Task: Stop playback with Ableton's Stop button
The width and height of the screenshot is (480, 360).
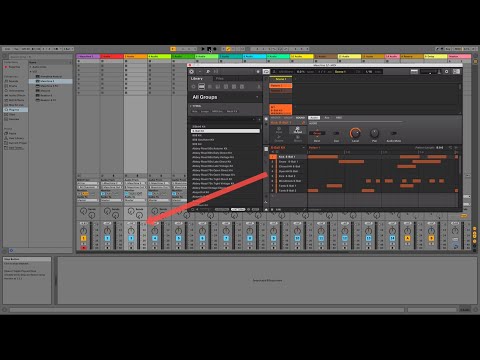Action: pos(209,49)
